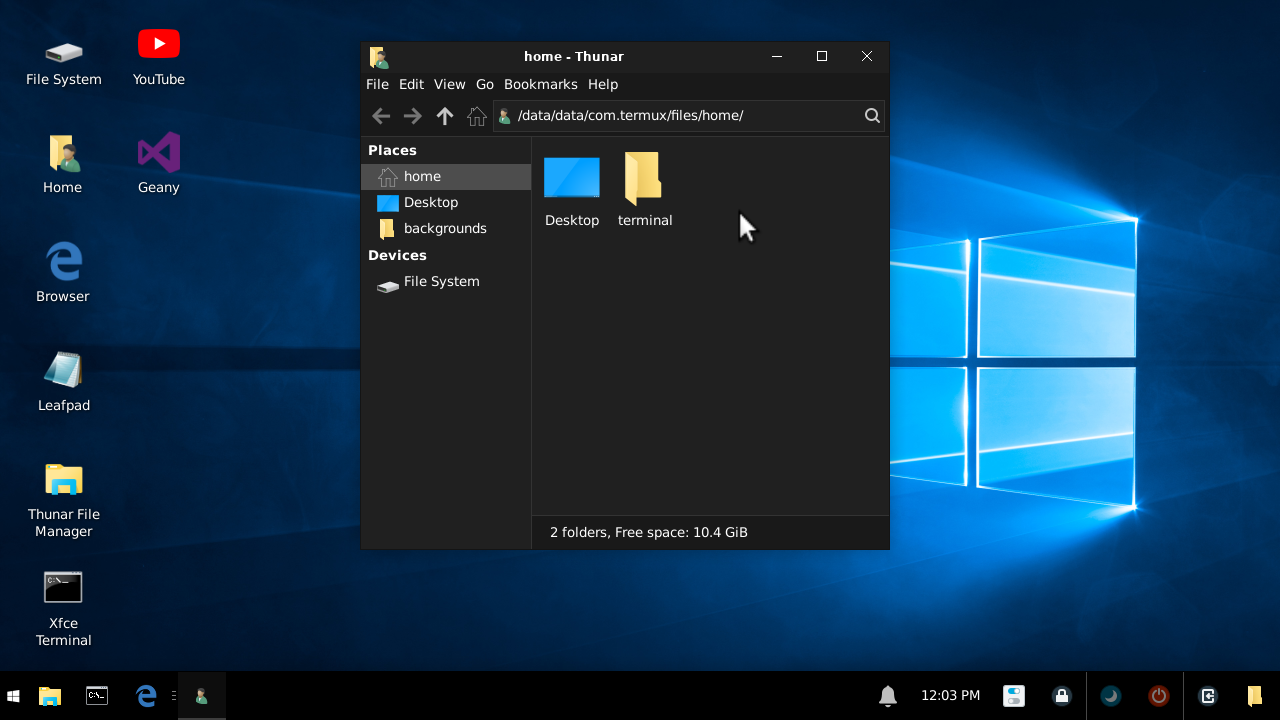
Task: Open the Go menu in Thunar
Action: click(x=485, y=84)
